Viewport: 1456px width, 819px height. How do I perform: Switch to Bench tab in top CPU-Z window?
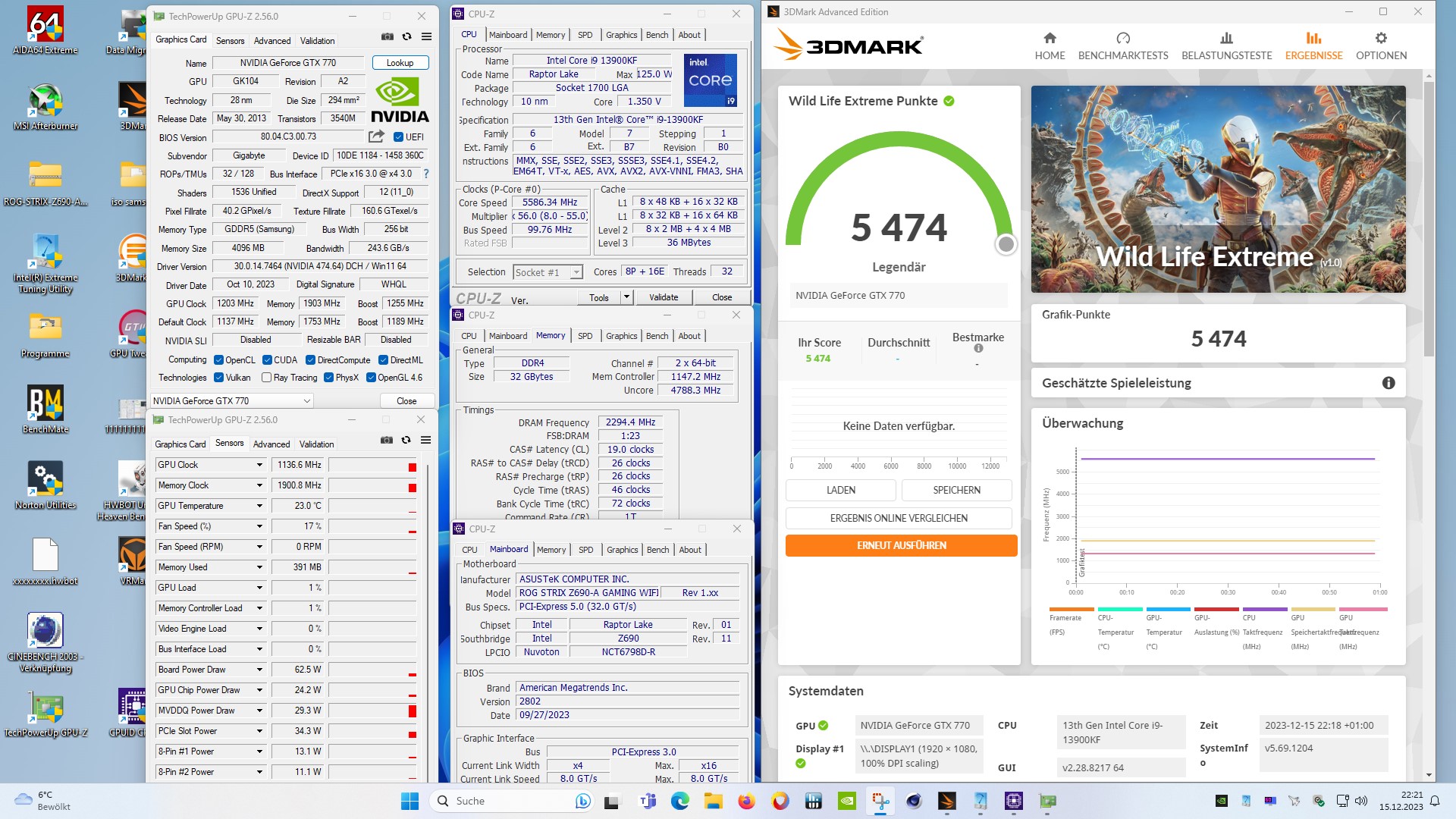point(657,35)
